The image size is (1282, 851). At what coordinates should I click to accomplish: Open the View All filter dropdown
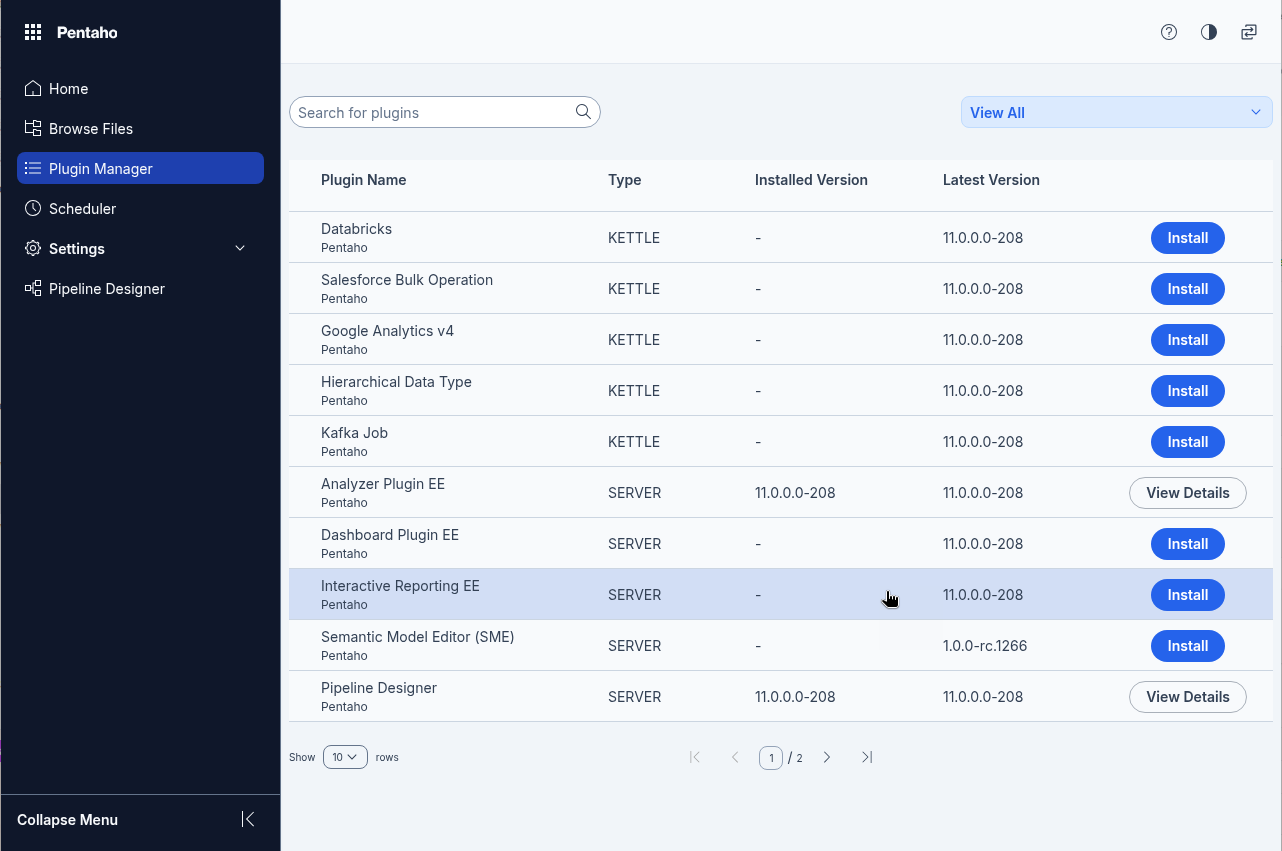click(1116, 112)
